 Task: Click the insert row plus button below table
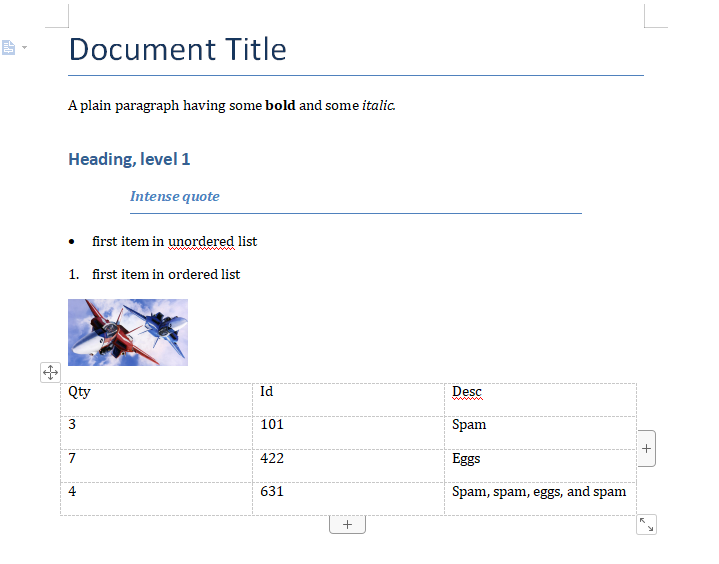tap(347, 525)
